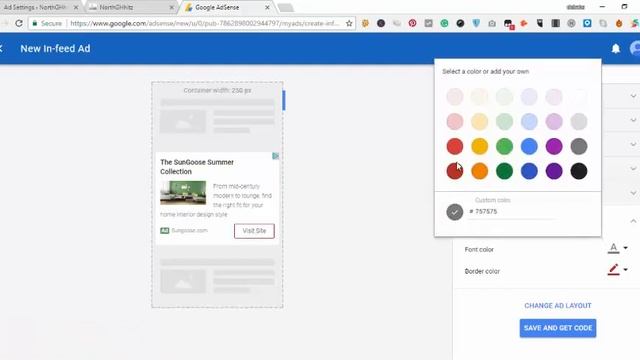The width and height of the screenshot is (640, 360).
Task: Pick the dark red color swatch
Action: (455, 171)
